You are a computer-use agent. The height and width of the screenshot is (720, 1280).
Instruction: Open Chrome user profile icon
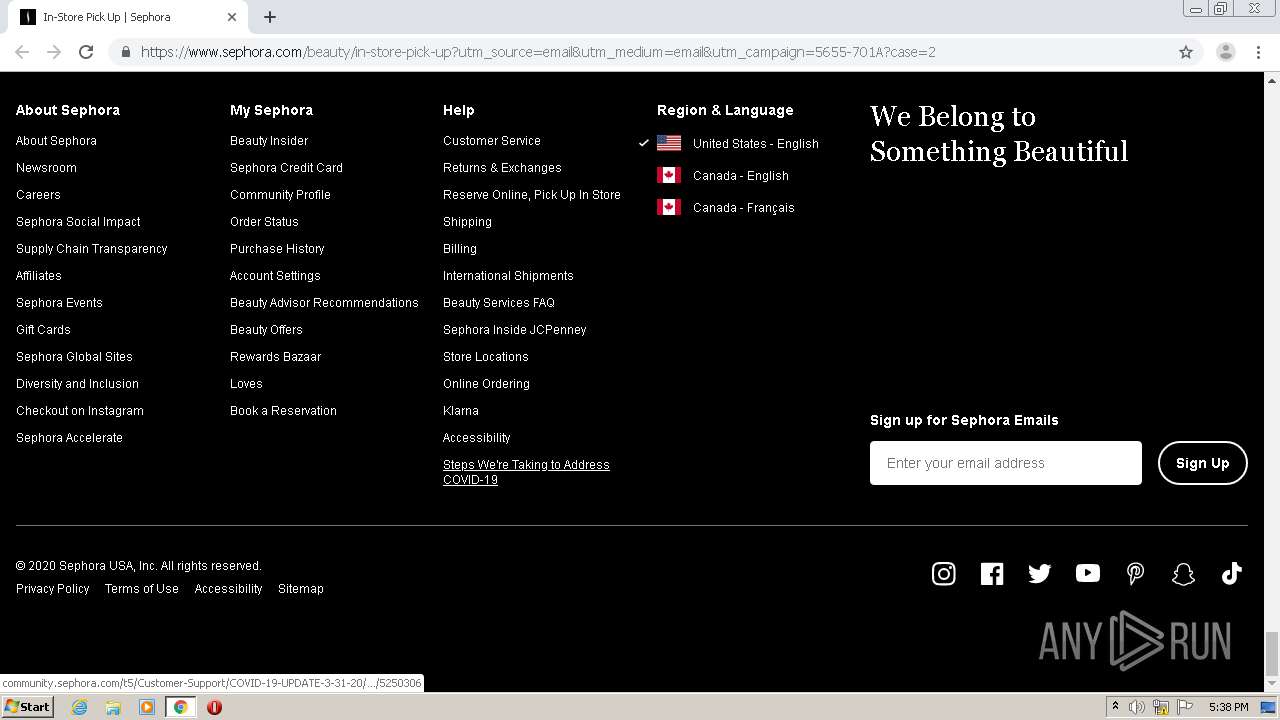1226,52
